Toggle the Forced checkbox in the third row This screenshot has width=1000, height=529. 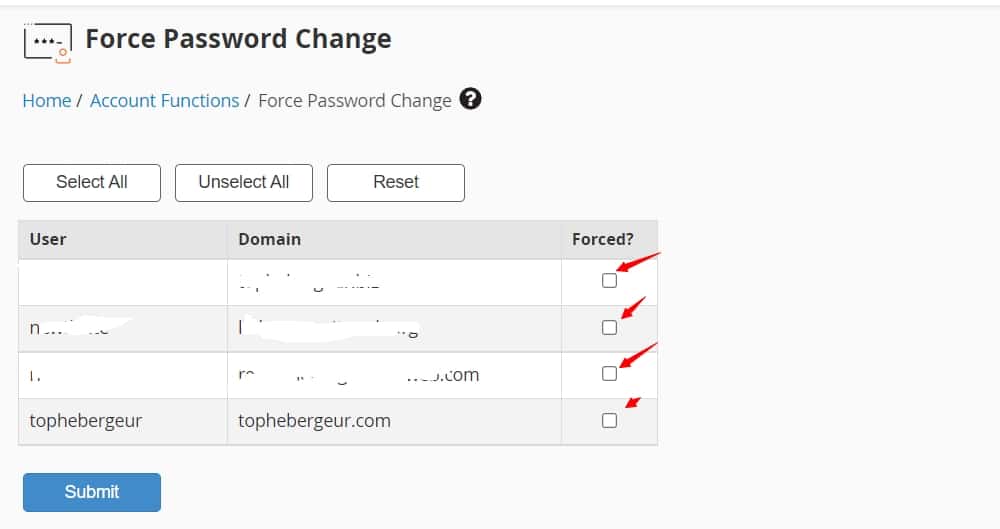tap(610, 374)
